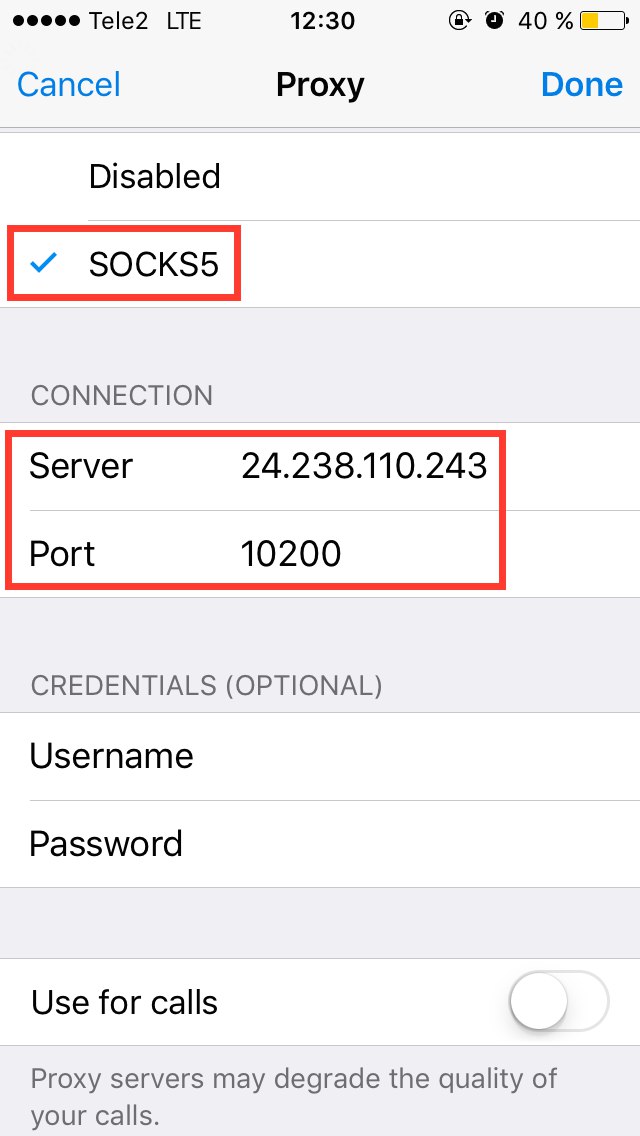This screenshot has width=640, height=1136.
Task: Tap the 40 % battery percentage text
Action: point(545,21)
